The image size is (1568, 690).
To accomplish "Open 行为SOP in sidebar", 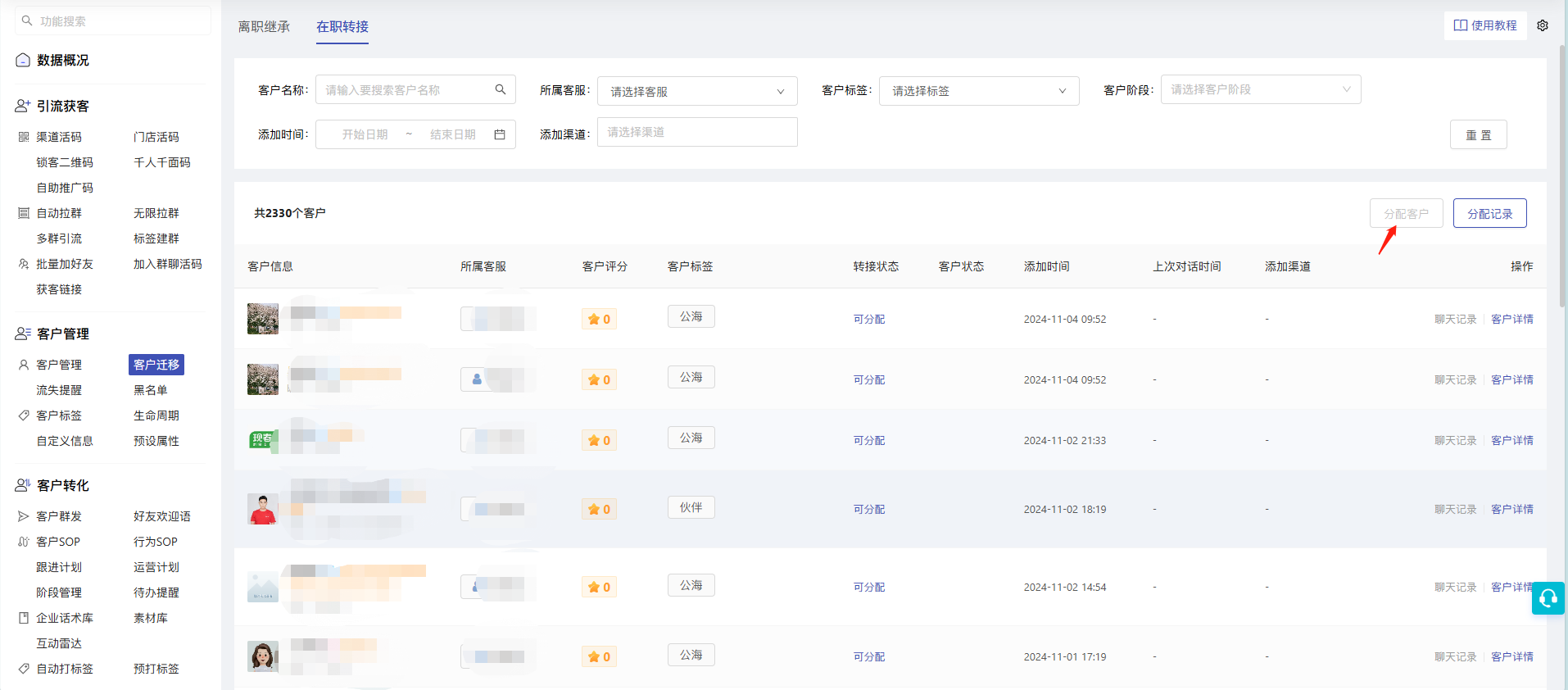I will point(156,542).
